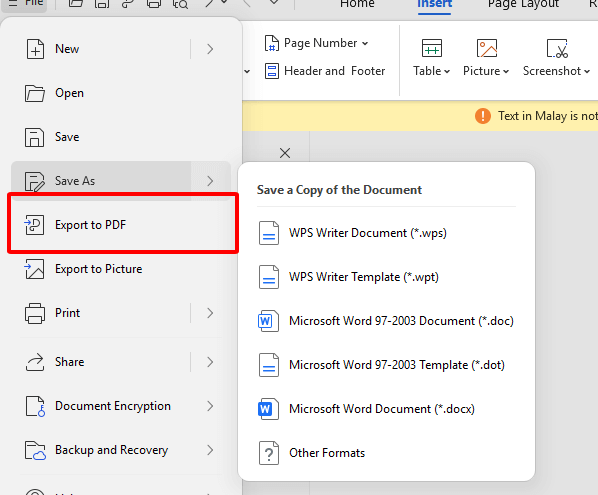Save as Microsoft Word 97-2003 Document (*.doc)

pyautogui.click(x=386, y=321)
